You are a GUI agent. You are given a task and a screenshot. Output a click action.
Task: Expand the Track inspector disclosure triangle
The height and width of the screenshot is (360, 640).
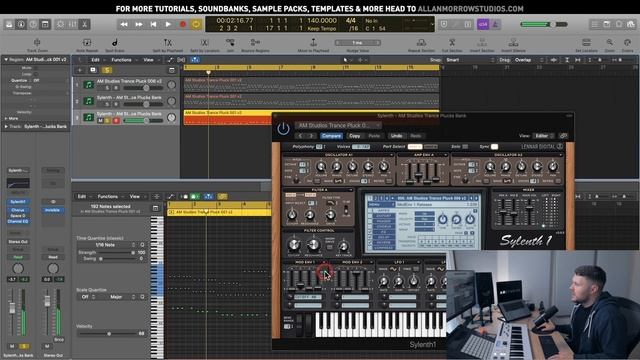click(x=6, y=127)
